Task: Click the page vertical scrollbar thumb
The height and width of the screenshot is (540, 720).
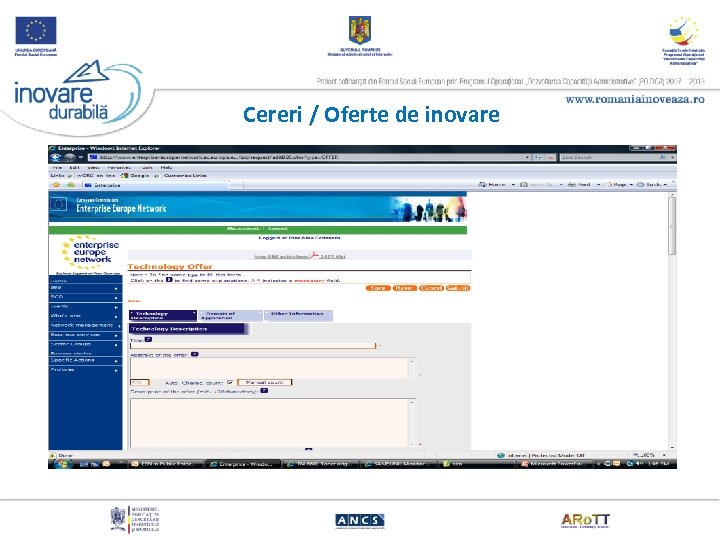Action: [x=672, y=225]
